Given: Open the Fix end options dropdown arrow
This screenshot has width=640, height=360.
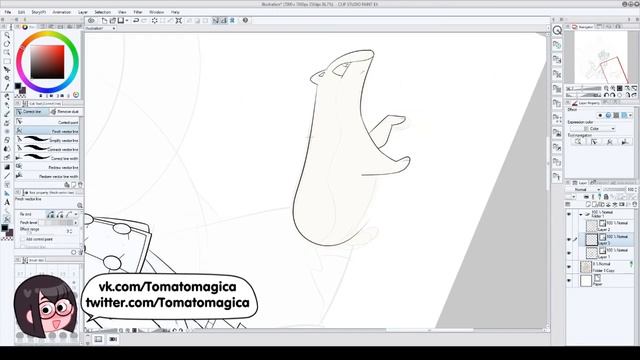Looking at the screenshot, I should click(76, 214).
